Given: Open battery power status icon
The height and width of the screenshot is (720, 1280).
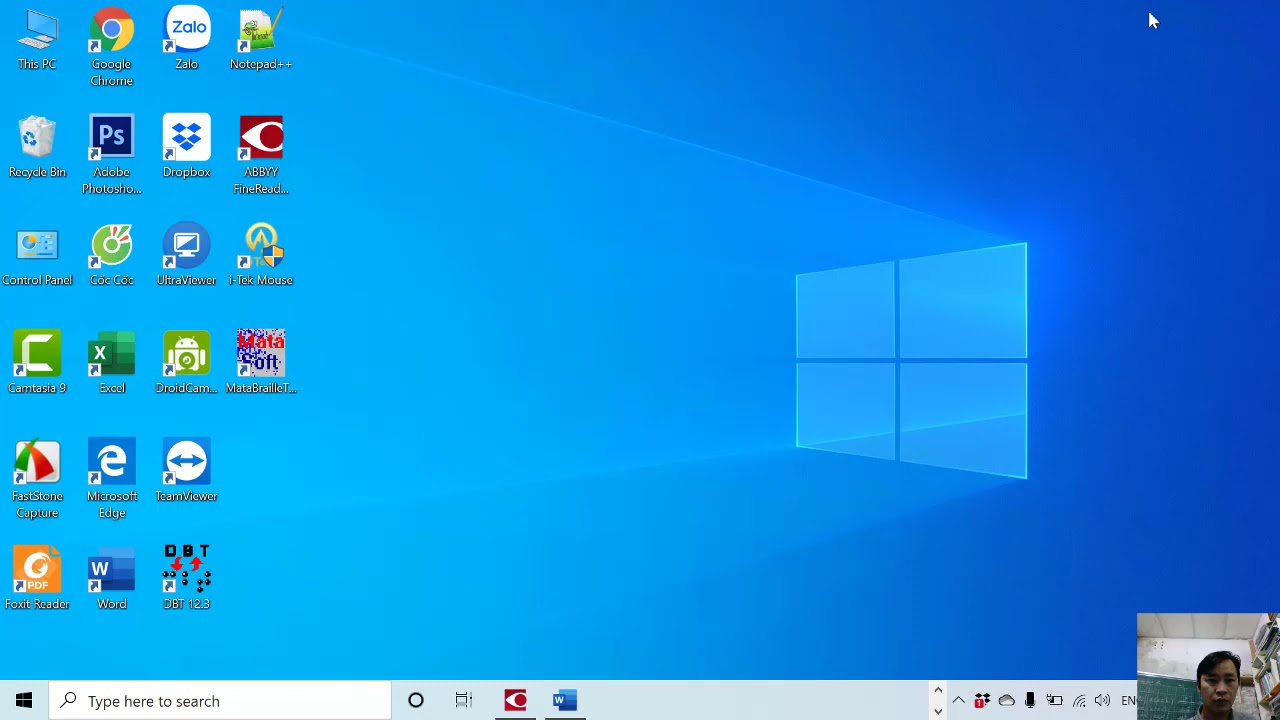Looking at the screenshot, I should (x=1054, y=701).
